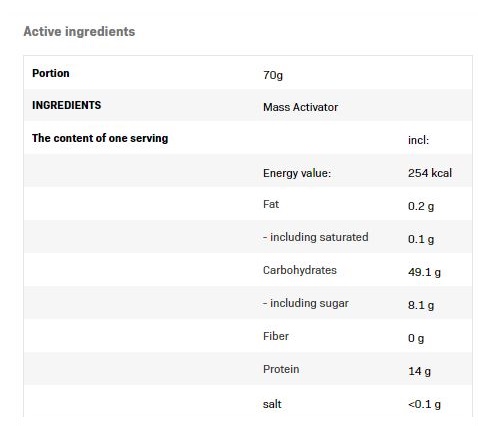
Task: Select the 8.1 g sugar value
Action: point(421,305)
